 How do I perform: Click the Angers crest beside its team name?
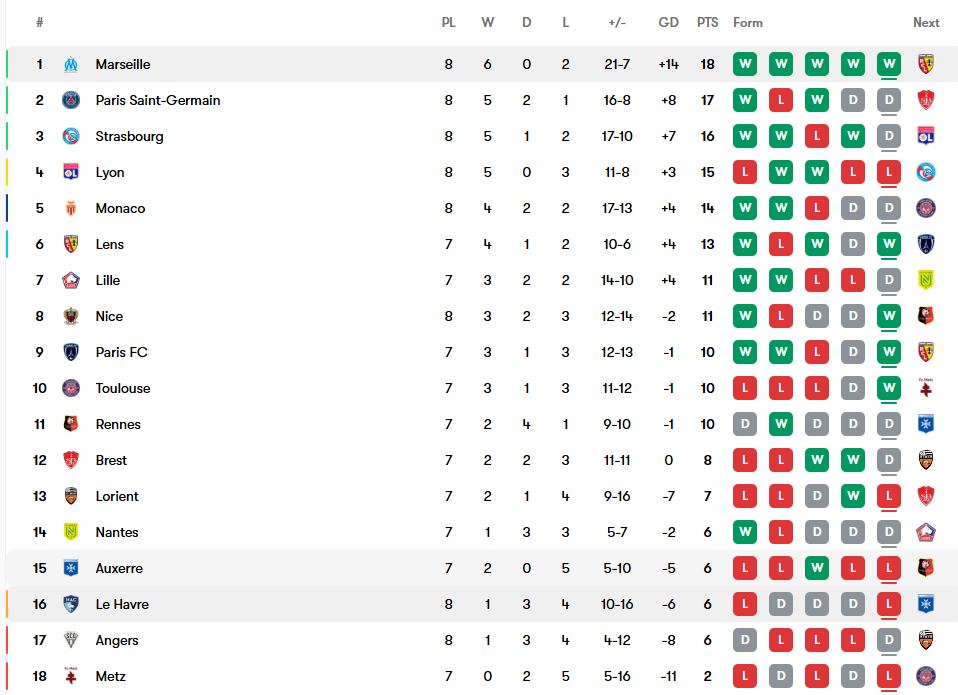coord(71,640)
